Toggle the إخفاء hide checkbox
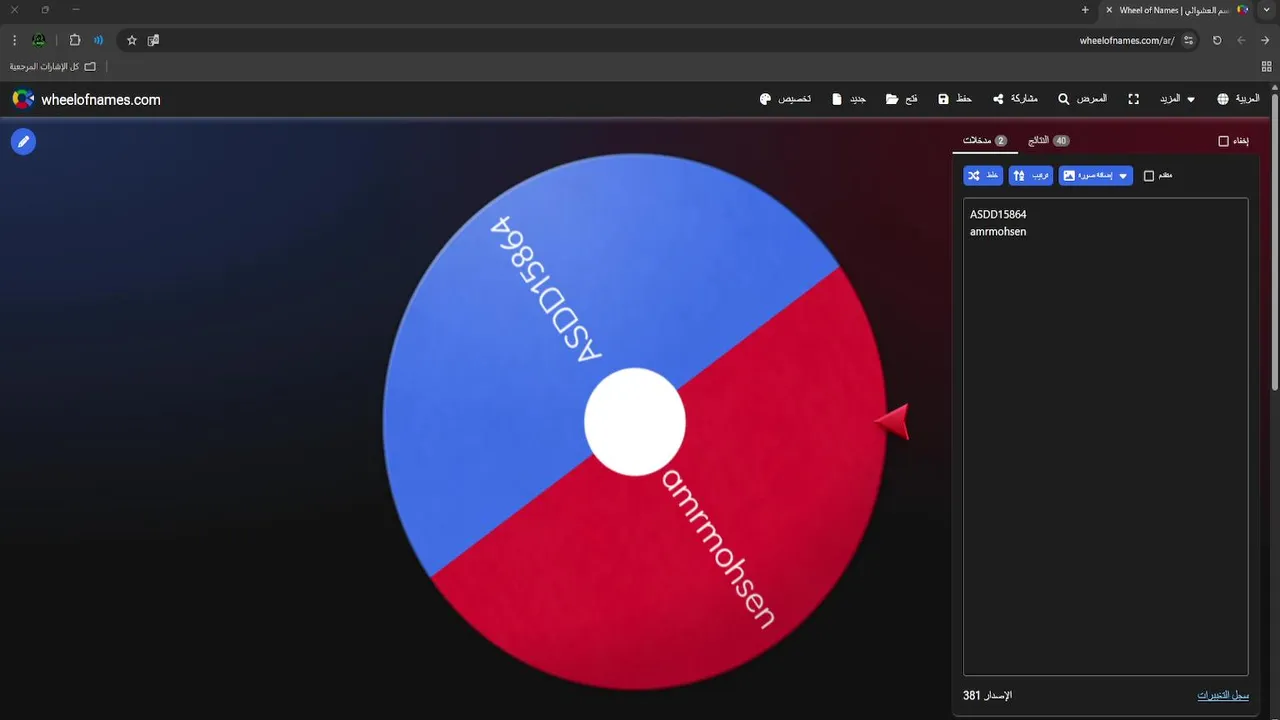This screenshot has width=1280, height=720. click(x=1223, y=141)
